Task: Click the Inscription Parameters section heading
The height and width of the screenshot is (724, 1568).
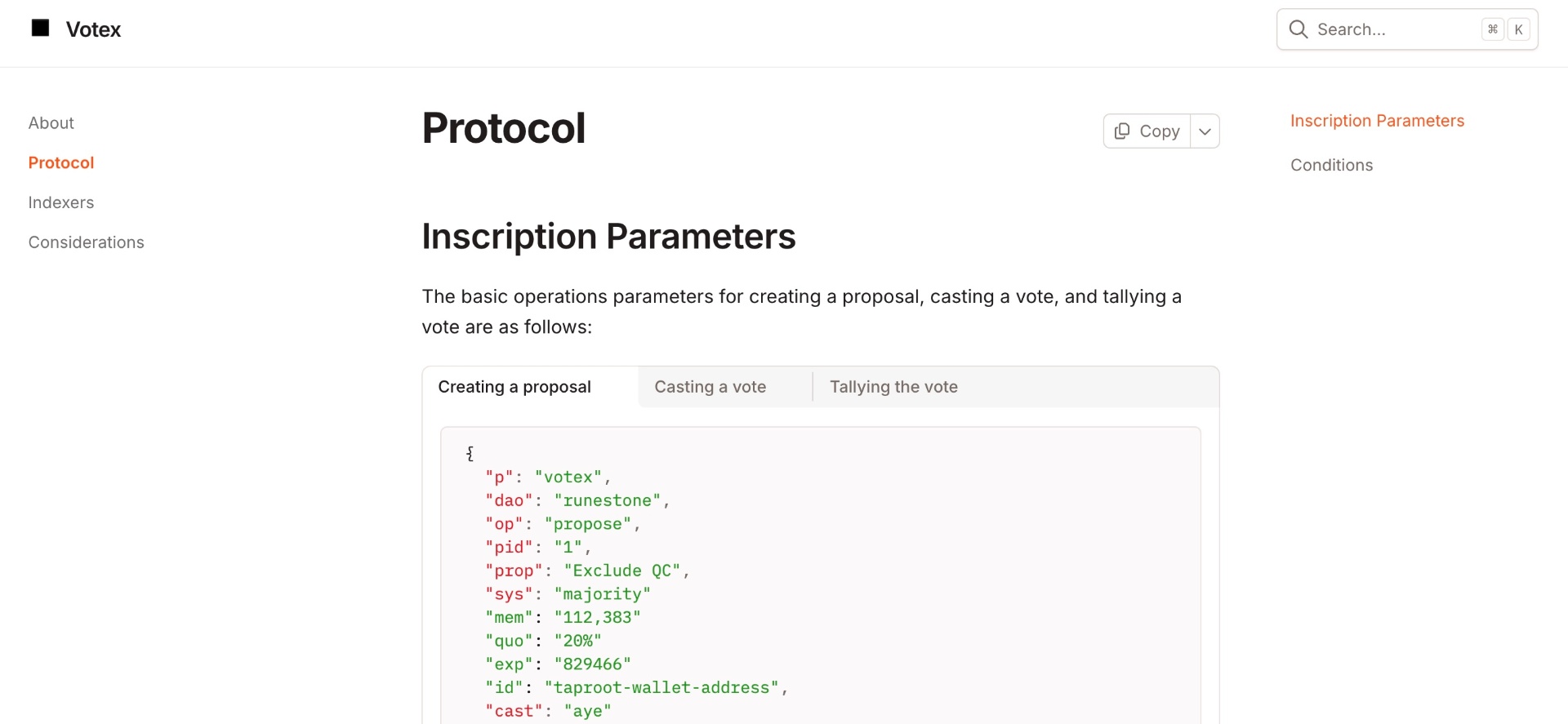Action: (608, 237)
